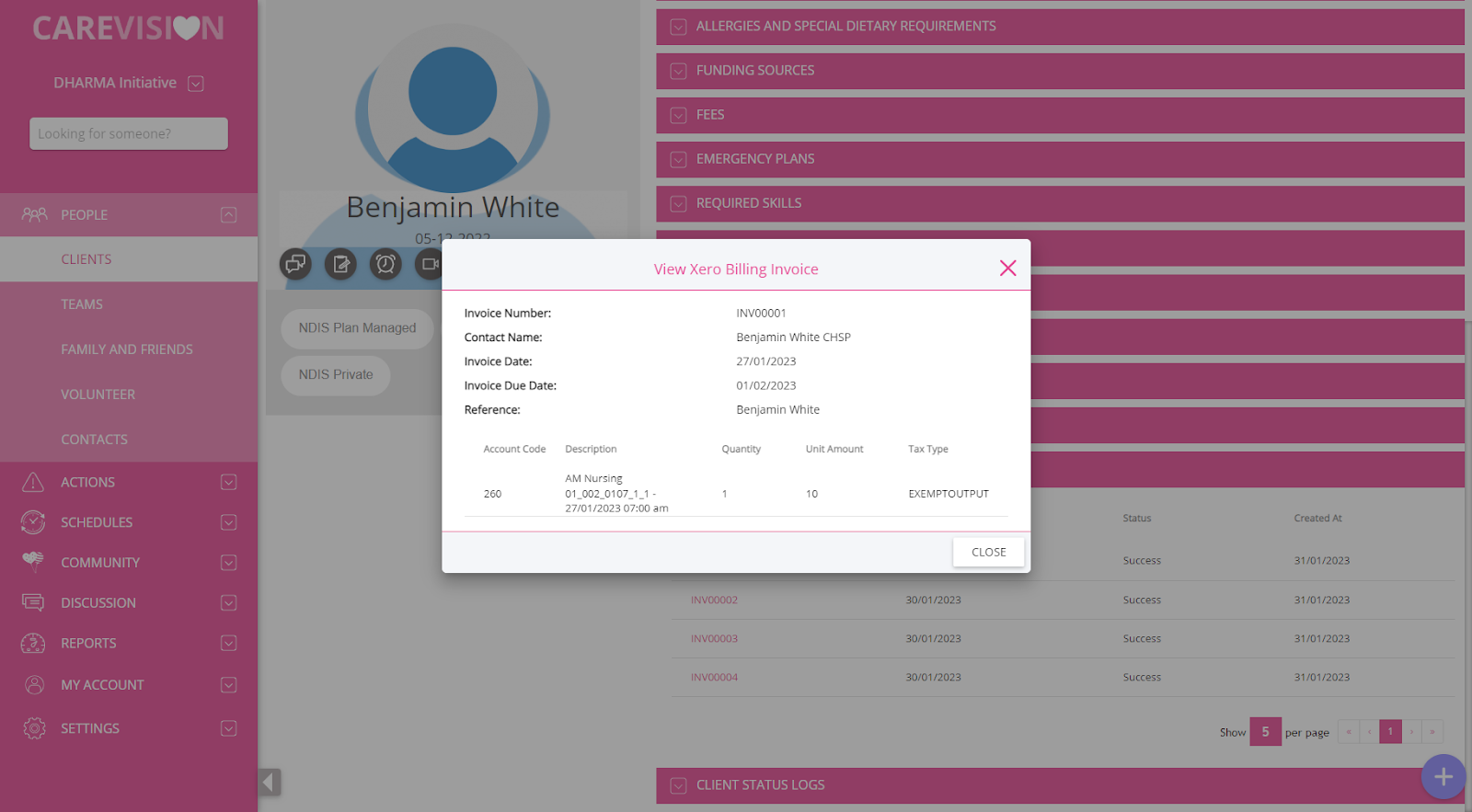Click the first page pagination arrow

point(1349,732)
